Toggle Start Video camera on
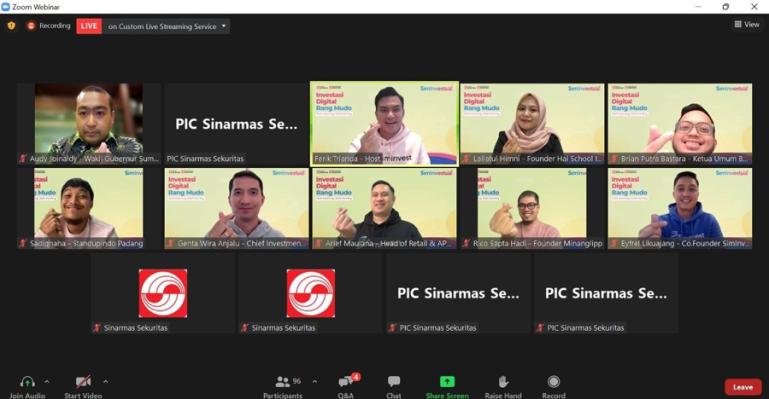This screenshot has width=769, height=399. [x=83, y=381]
